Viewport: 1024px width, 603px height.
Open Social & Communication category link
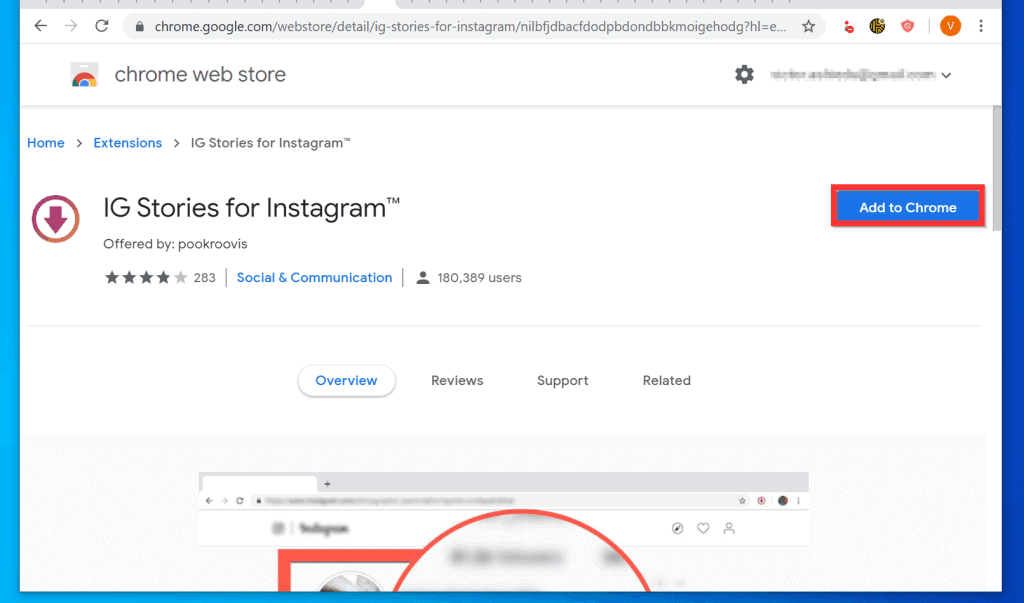pyautogui.click(x=314, y=278)
